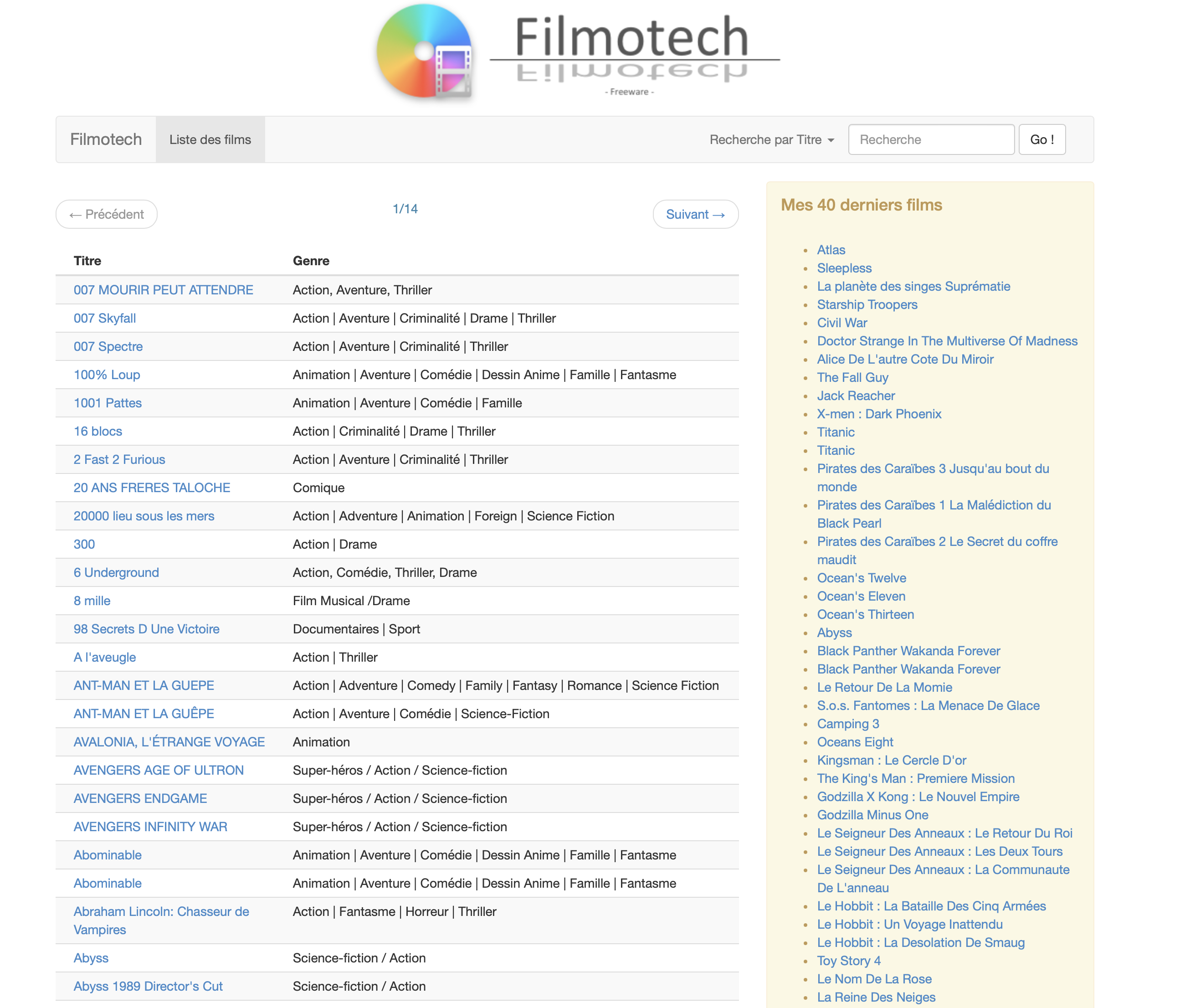This screenshot has width=1180, height=1008.
Task: Select the Liste des films tab
Action: coord(210,139)
